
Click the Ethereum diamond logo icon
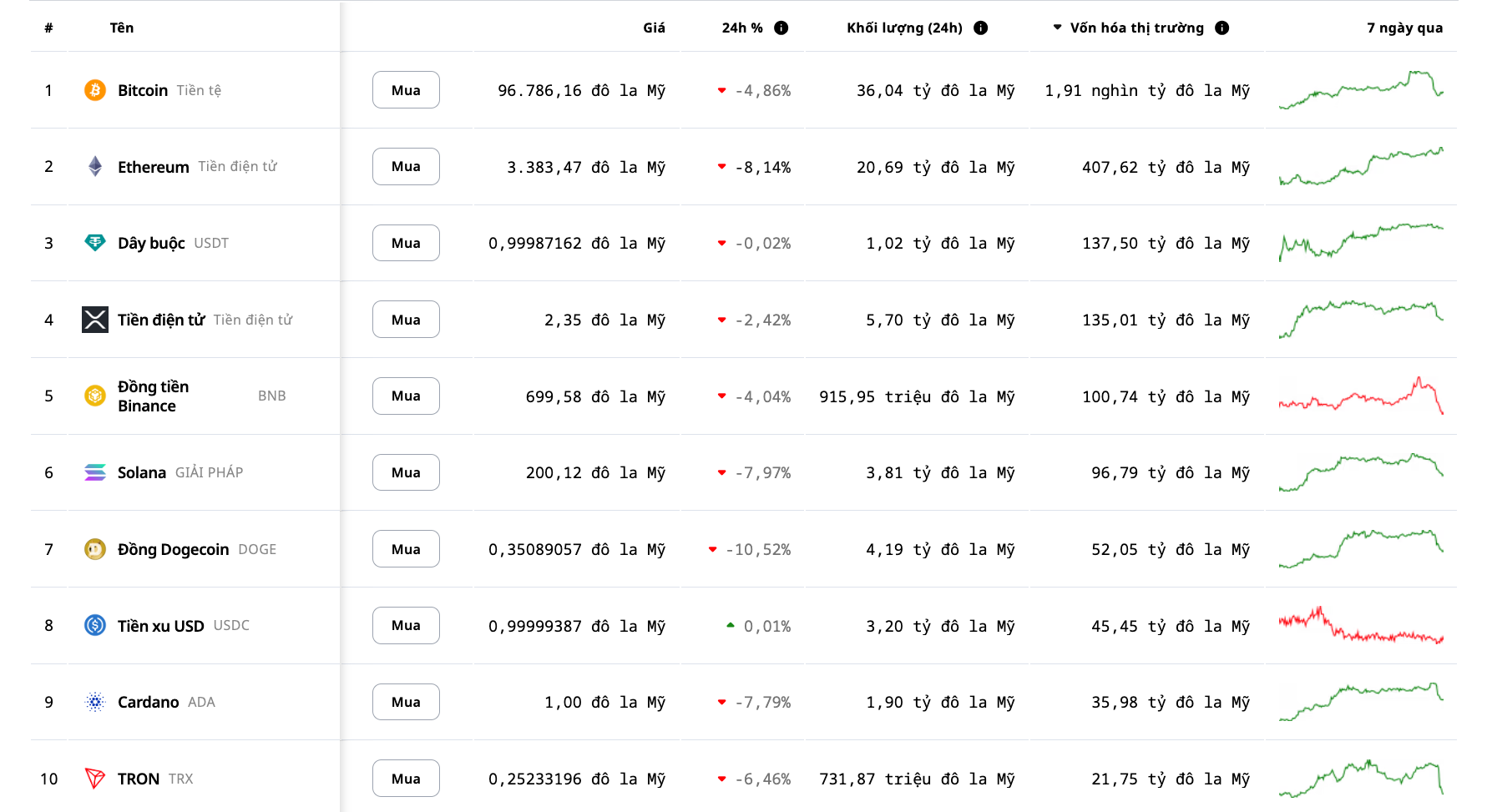tap(95, 167)
